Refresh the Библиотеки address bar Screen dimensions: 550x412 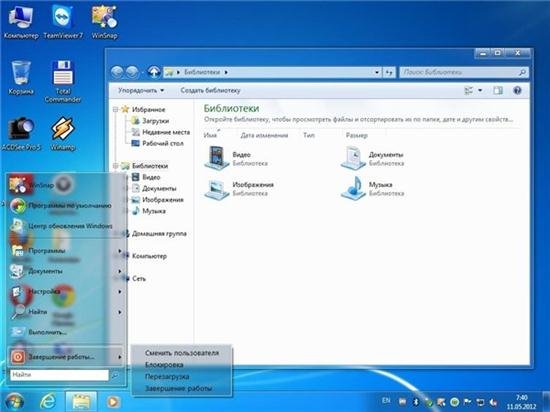pyautogui.click(x=389, y=72)
